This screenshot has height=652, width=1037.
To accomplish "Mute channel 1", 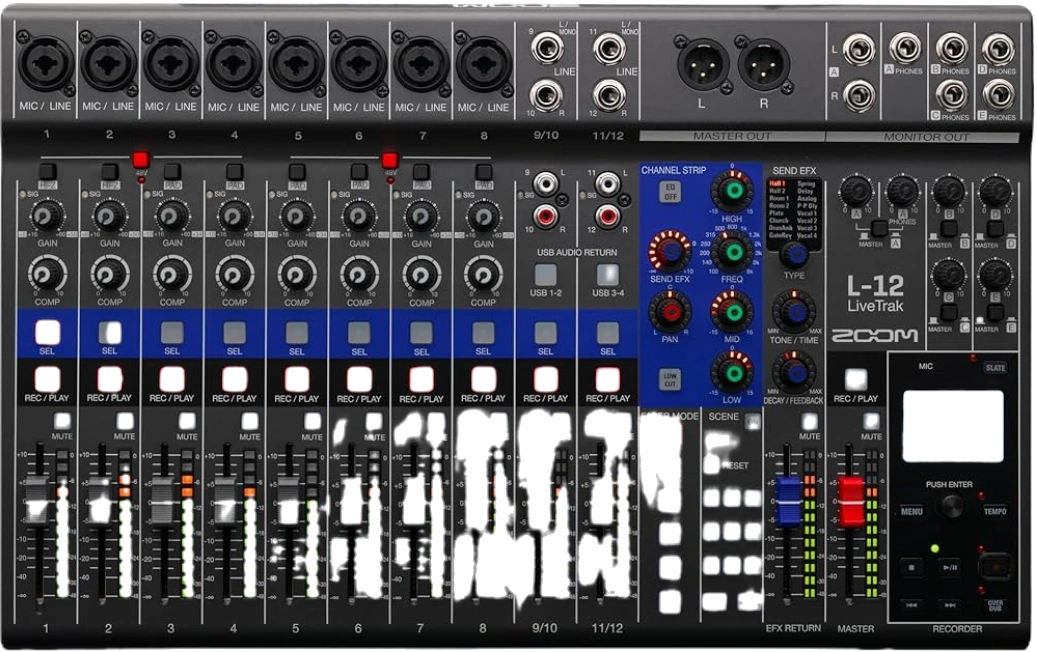I will coord(62,421).
